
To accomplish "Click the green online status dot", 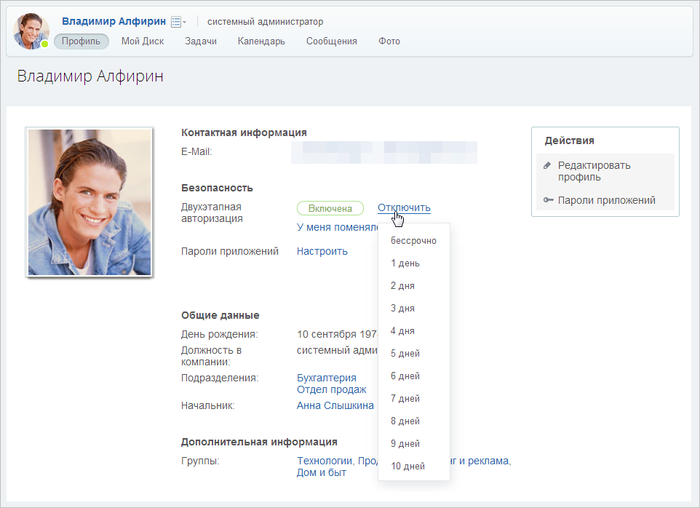I will tap(45, 44).
